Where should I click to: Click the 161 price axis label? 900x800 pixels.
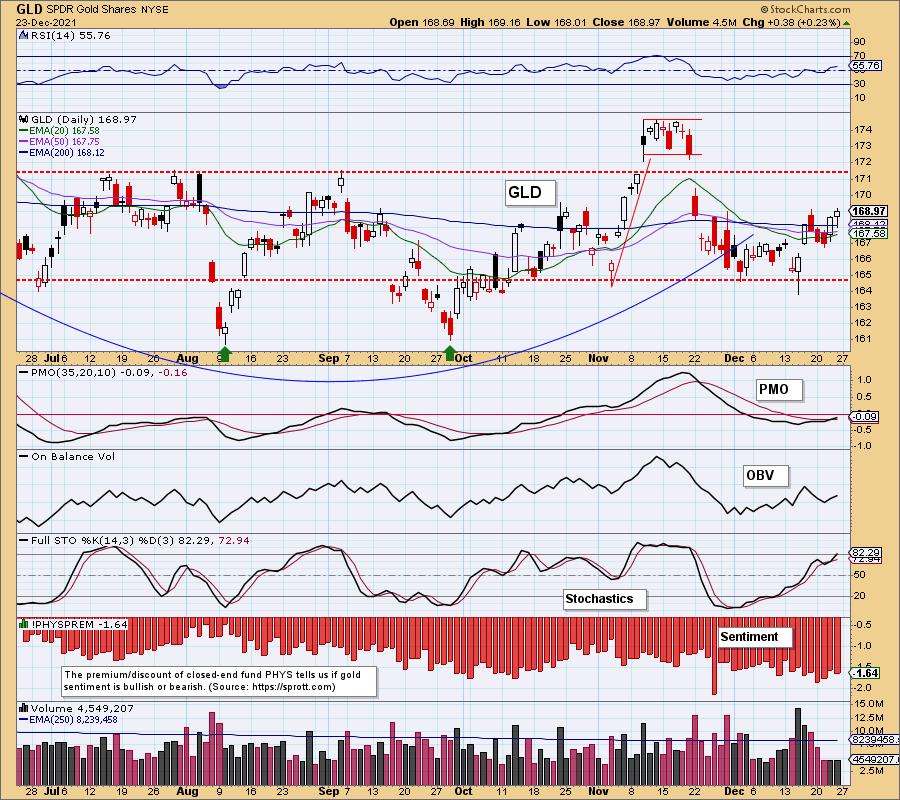tap(863, 339)
